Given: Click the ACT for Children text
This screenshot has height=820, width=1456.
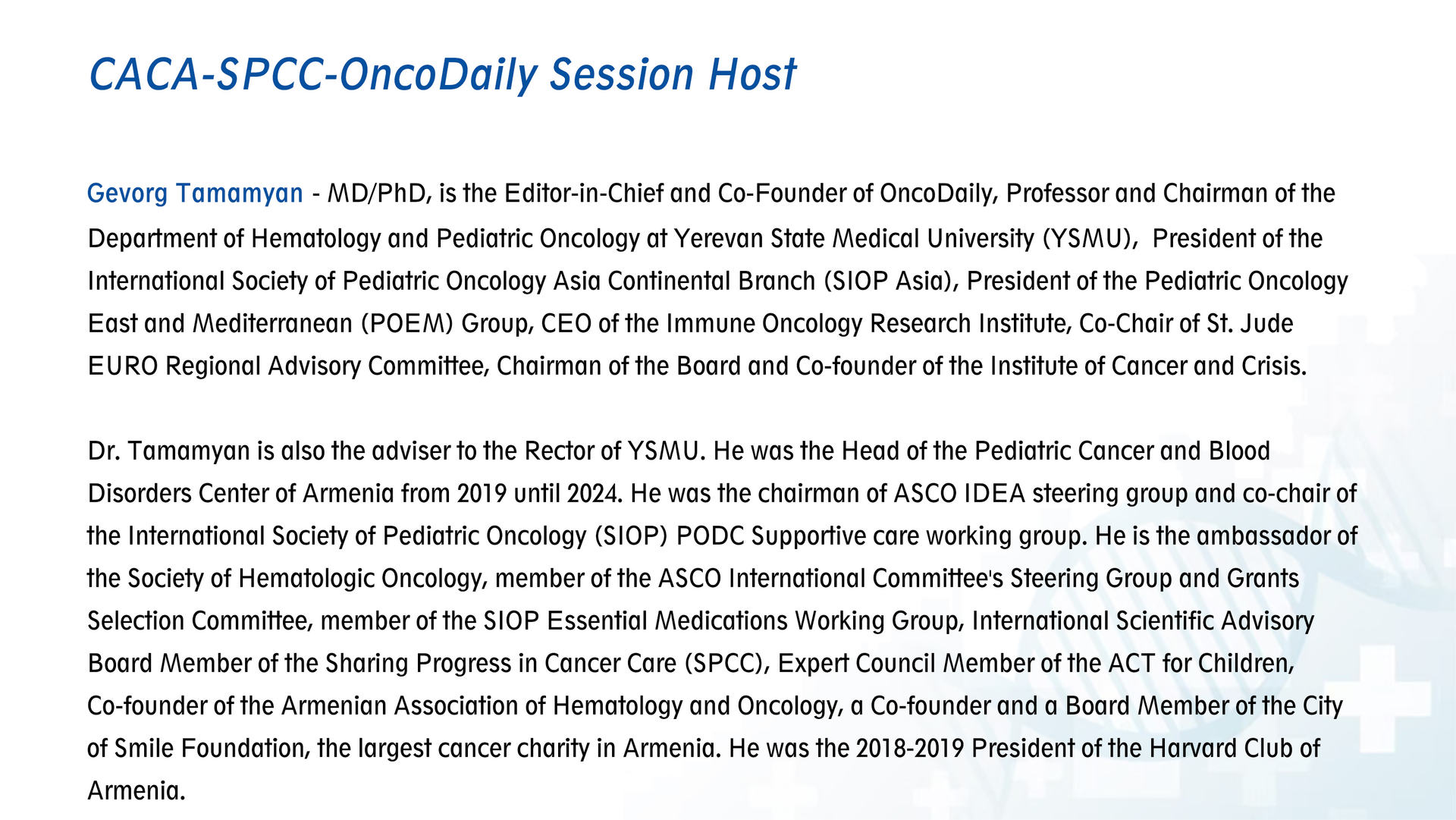Looking at the screenshot, I should (1200, 664).
